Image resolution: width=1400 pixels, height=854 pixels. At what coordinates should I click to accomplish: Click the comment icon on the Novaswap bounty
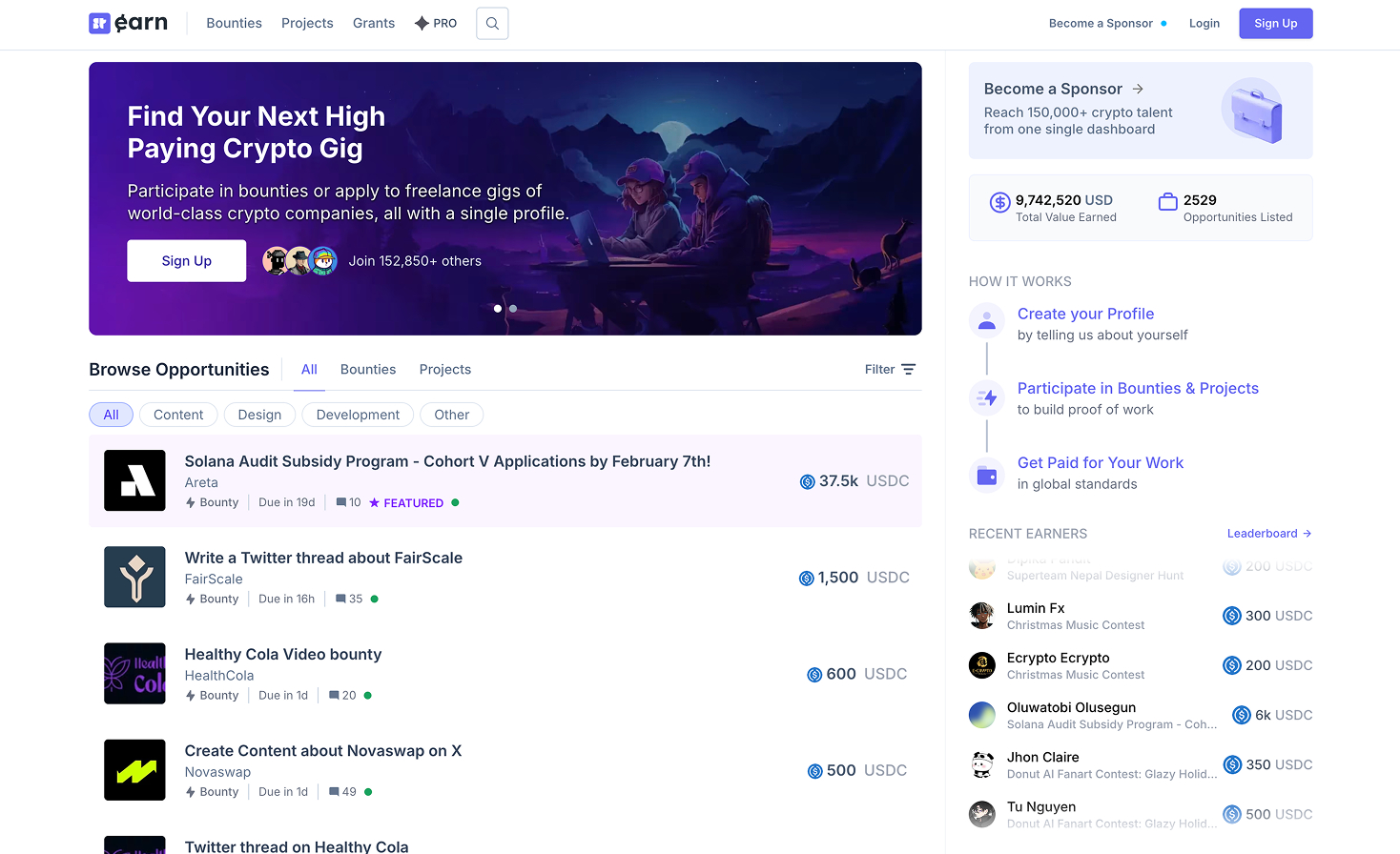tap(335, 792)
